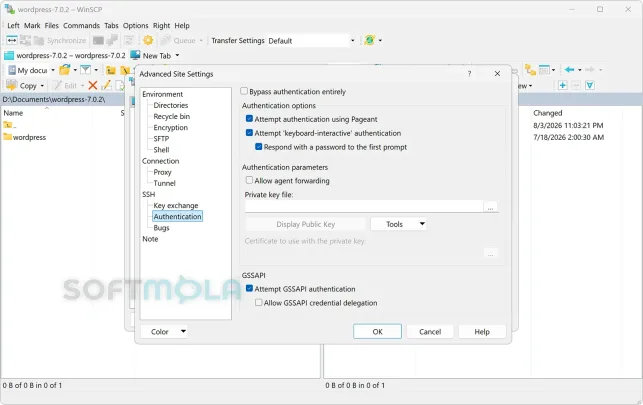The height and width of the screenshot is (405, 643).
Task: Click the Cancel button
Action: (x=430, y=332)
